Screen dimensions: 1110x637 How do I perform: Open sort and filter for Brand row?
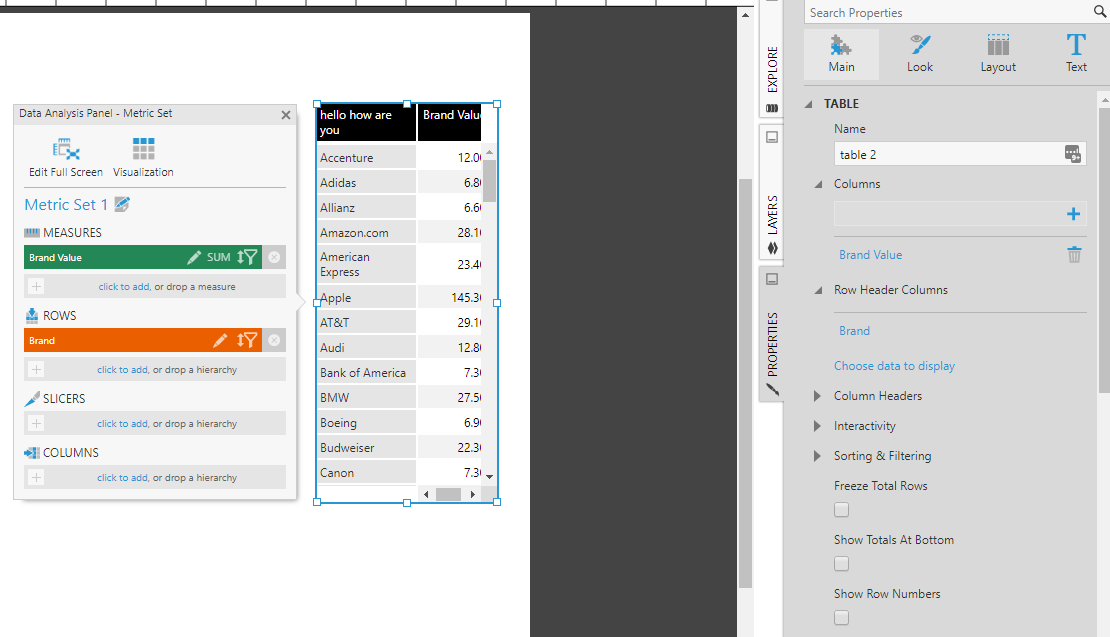[247, 340]
